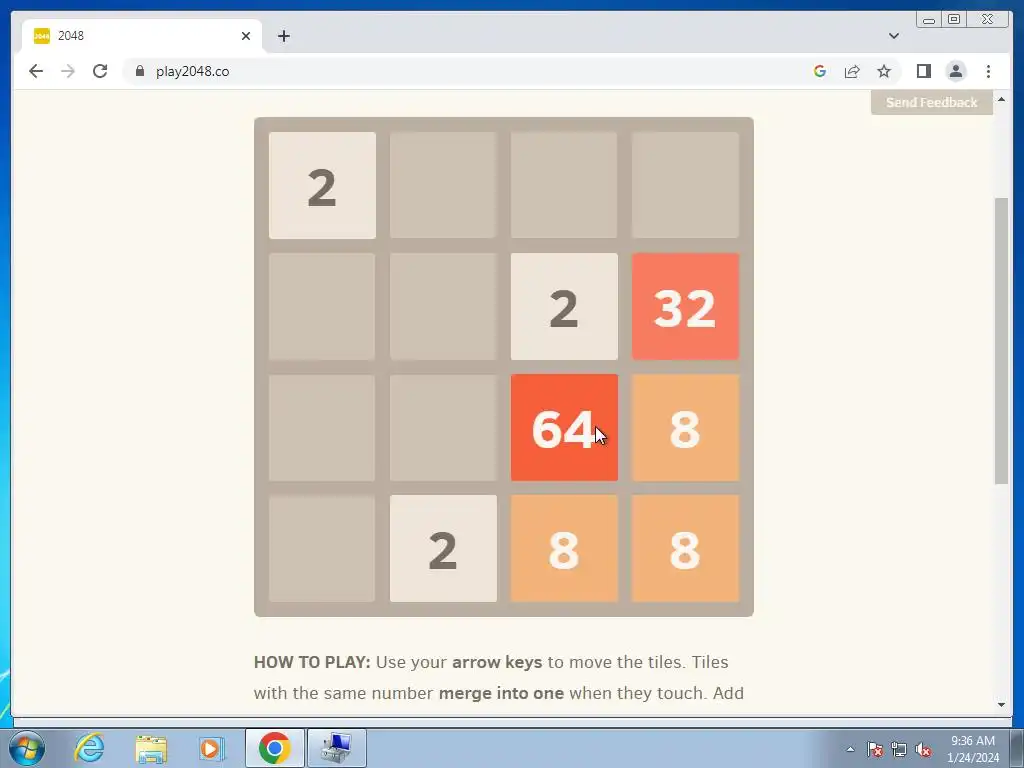View site information lock icon
1024x768 pixels.
click(139, 71)
